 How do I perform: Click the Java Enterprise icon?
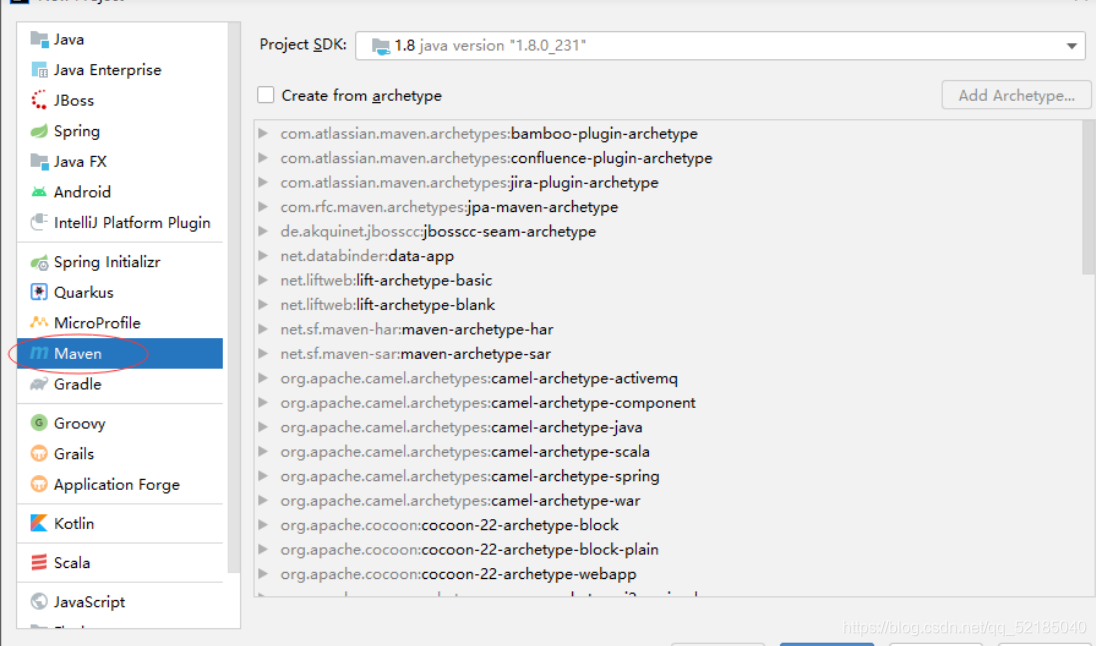(x=39, y=70)
